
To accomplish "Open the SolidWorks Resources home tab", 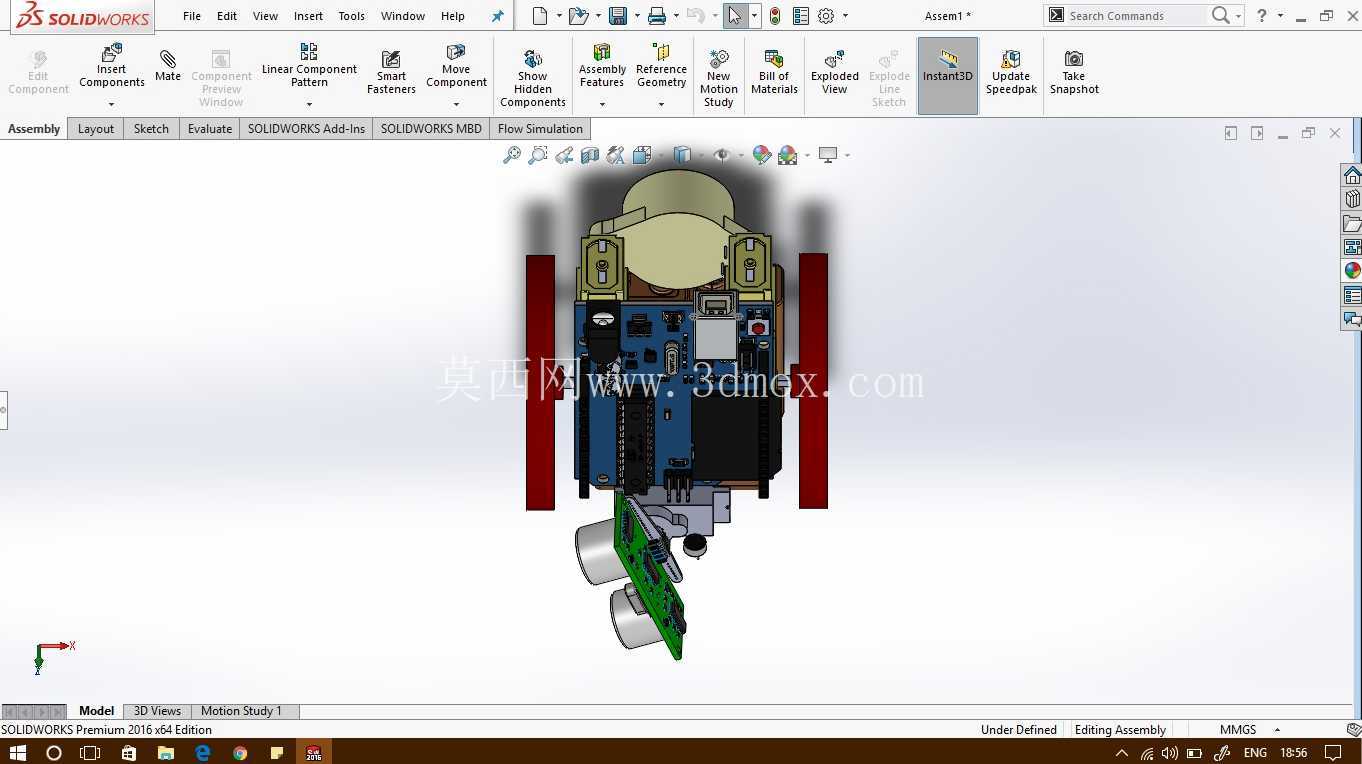I will (x=1352, y=176).
